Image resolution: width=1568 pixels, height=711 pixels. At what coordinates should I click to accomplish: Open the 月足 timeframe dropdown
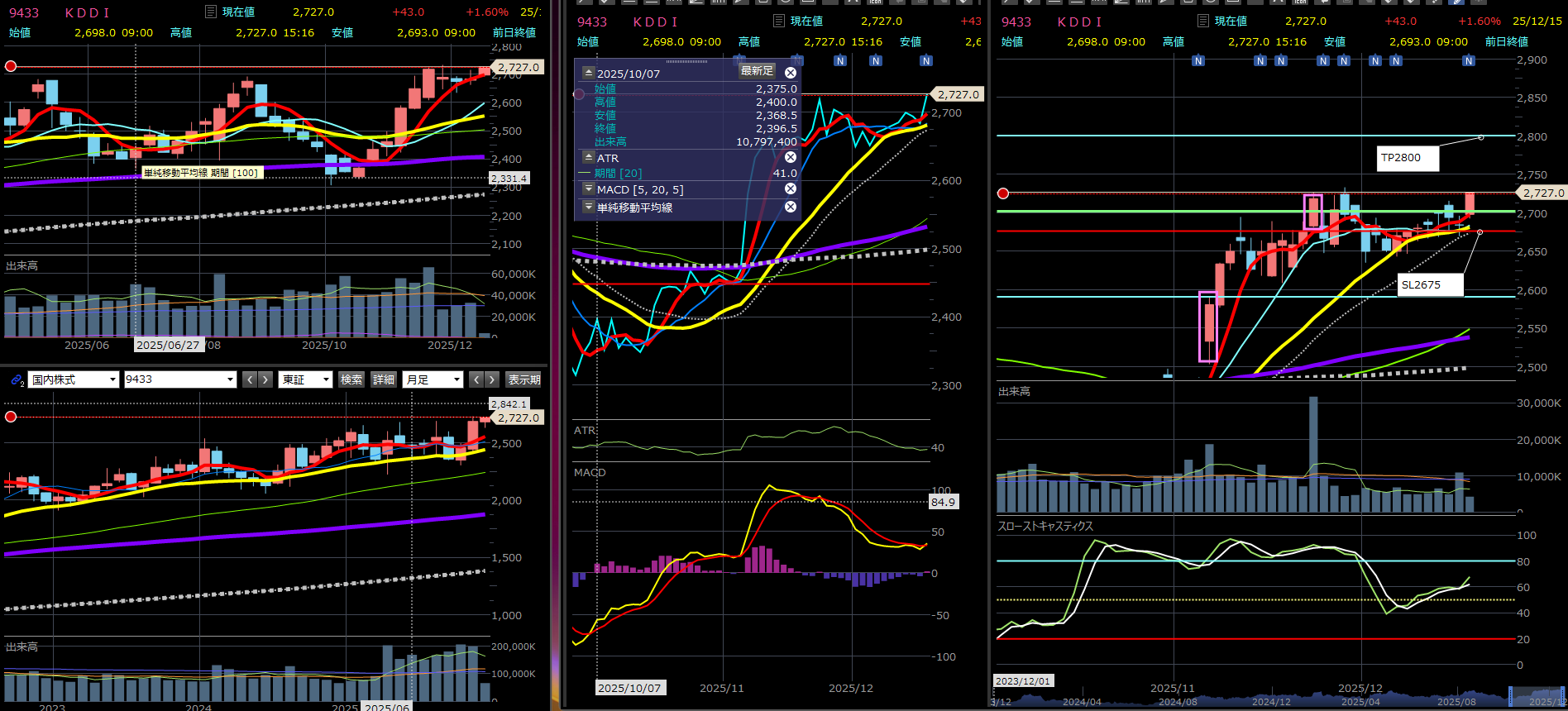433,379
